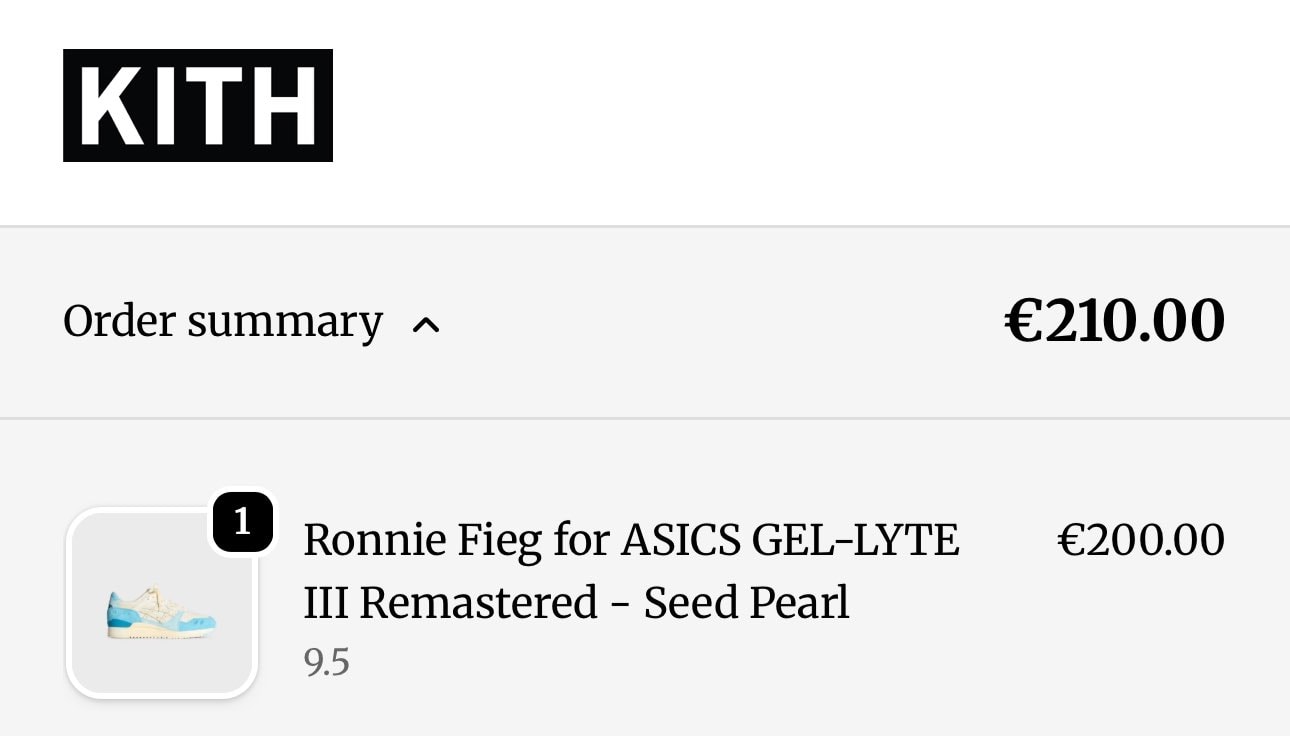Collapse order summary with the chevron arrow

[x=426, y=324]
